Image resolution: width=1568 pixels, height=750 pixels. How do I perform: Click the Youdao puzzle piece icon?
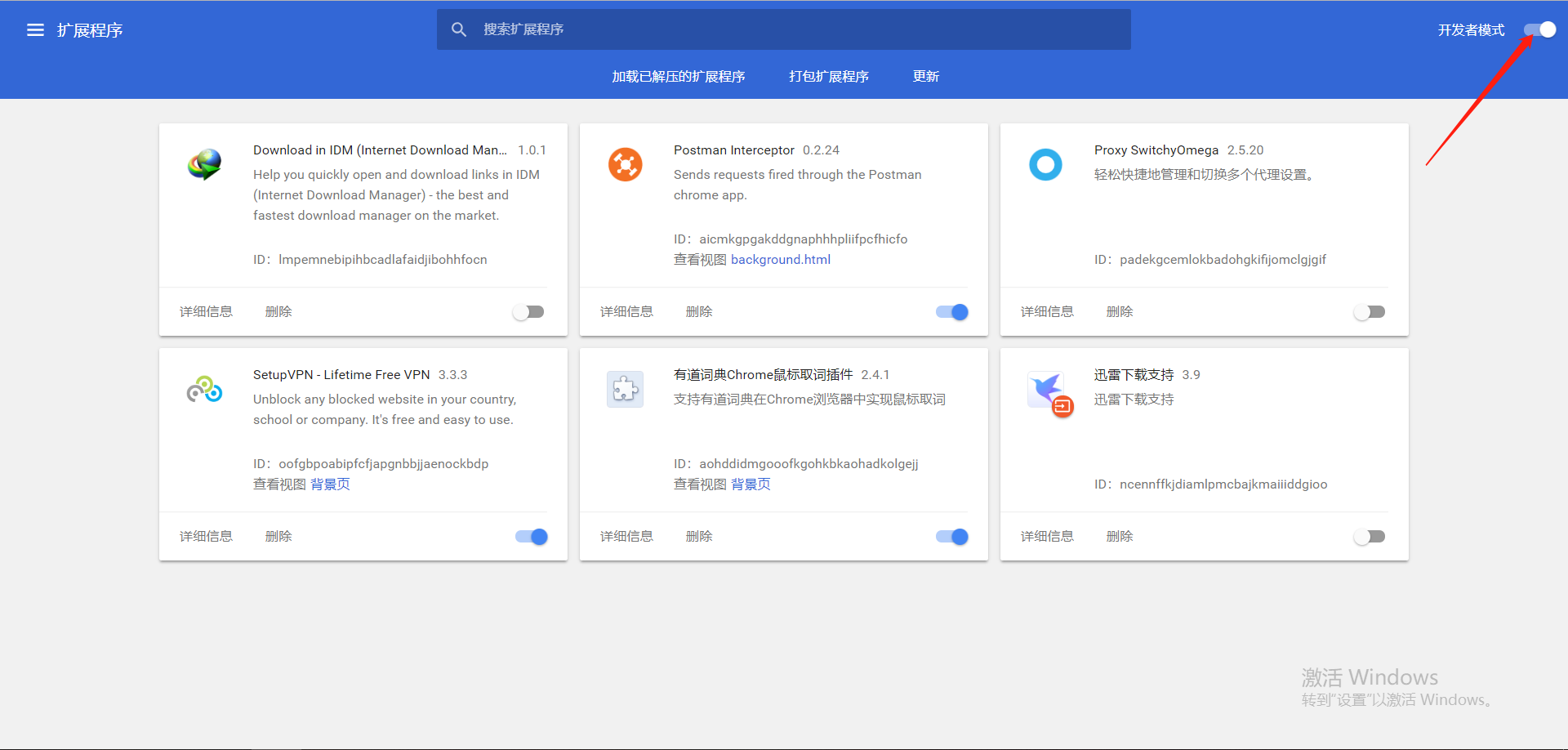625,389
